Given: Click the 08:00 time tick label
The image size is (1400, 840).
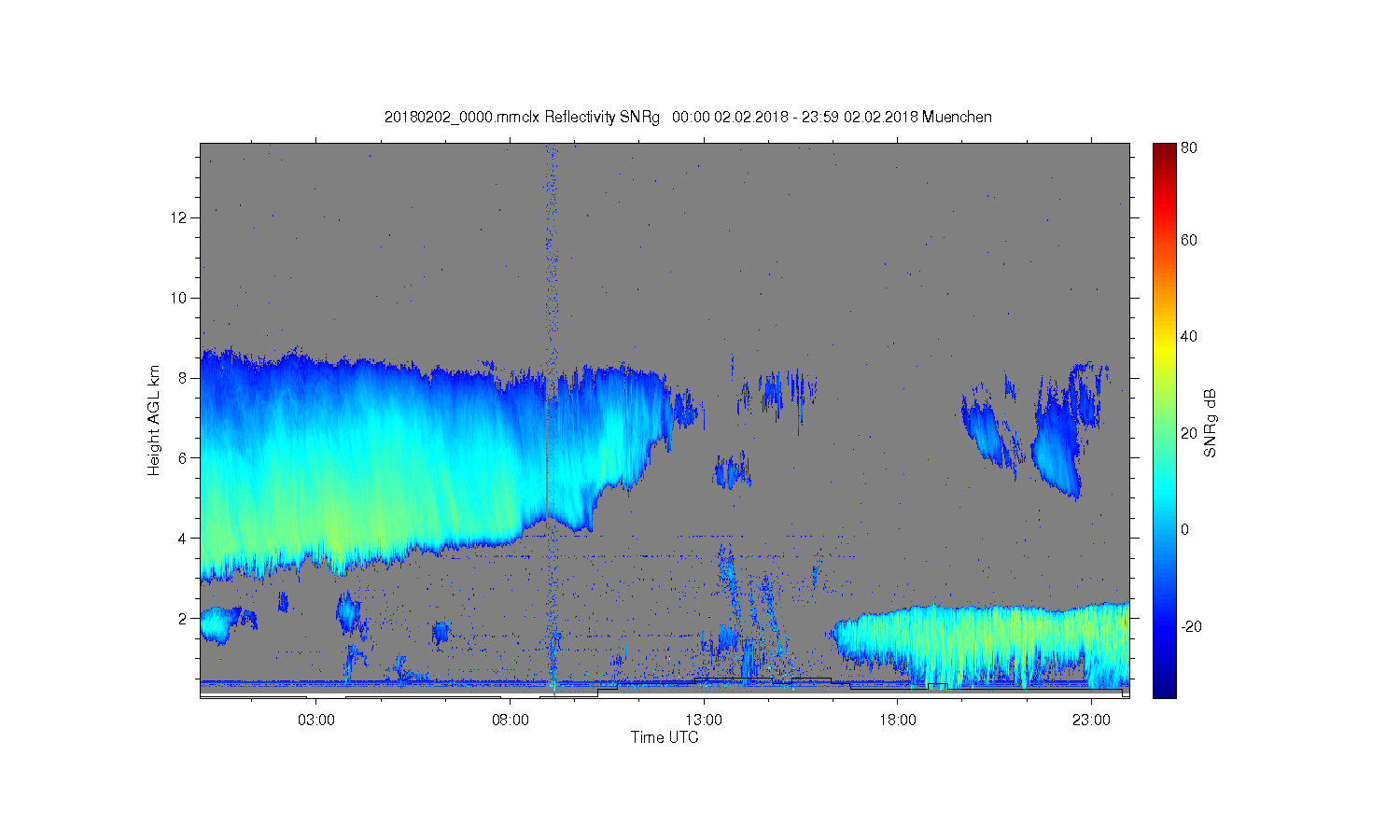Looking at the screenshot, I should pos(511,721).
